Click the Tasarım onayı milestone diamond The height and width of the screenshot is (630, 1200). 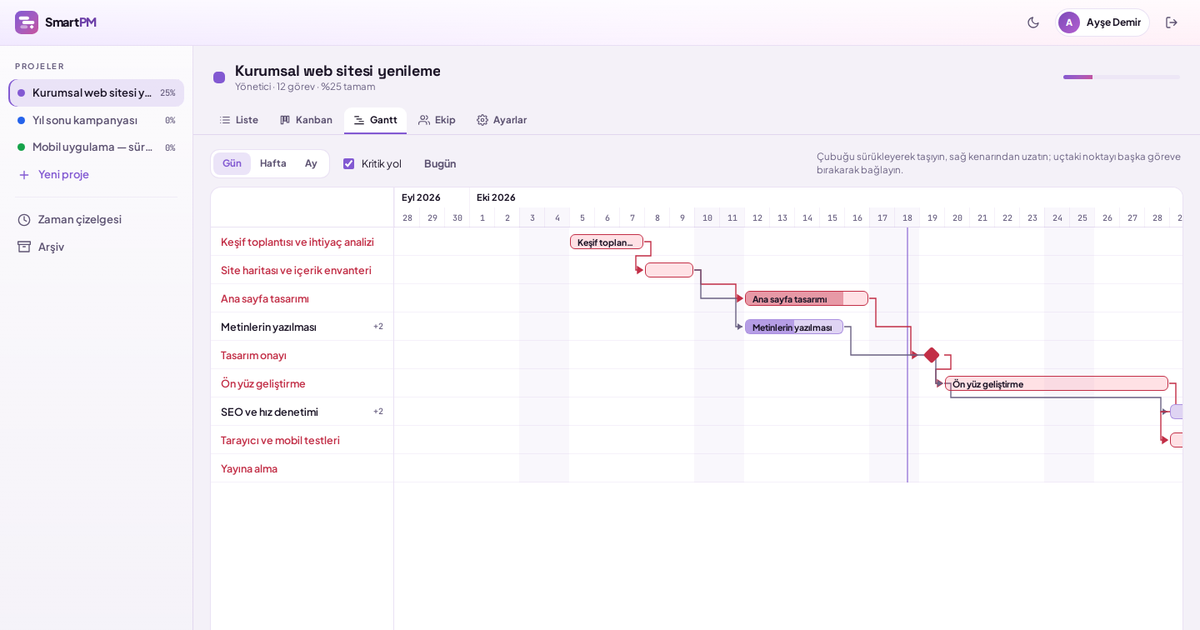pyautogui.click(x=931, y=355)
